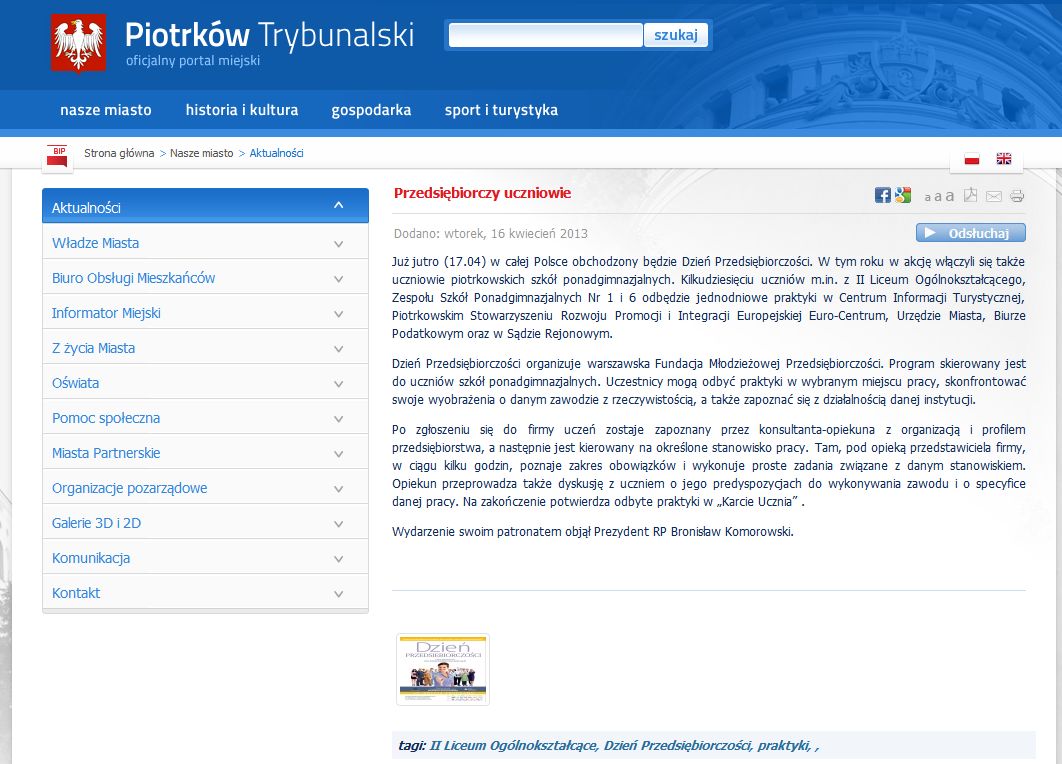
Task: Open the 'nasze miasto' main menu
Action: [x=106, y=110]
